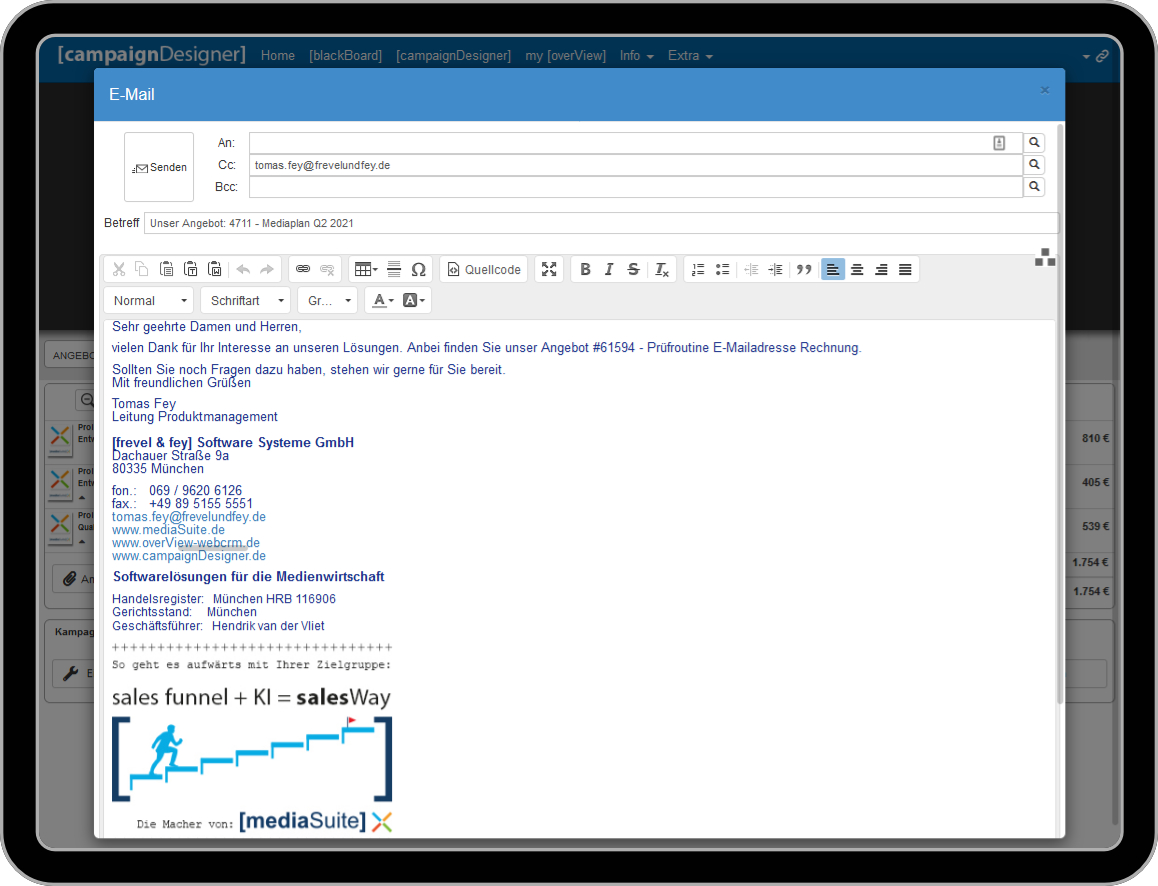Click the Cut scissors icon
Image resolution: width=1158 pixels, height=886 pixels.
coord(118,269)
